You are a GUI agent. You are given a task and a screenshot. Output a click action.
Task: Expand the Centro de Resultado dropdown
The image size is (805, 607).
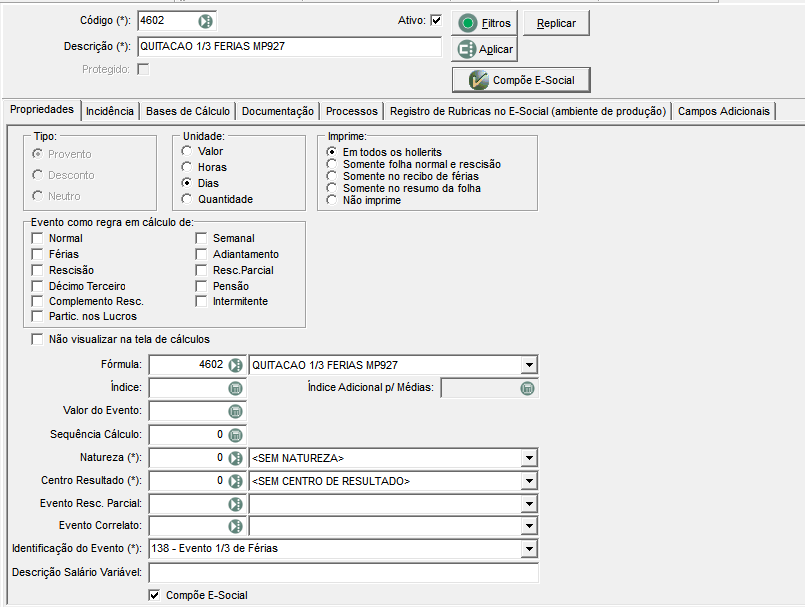pos(529,481)
